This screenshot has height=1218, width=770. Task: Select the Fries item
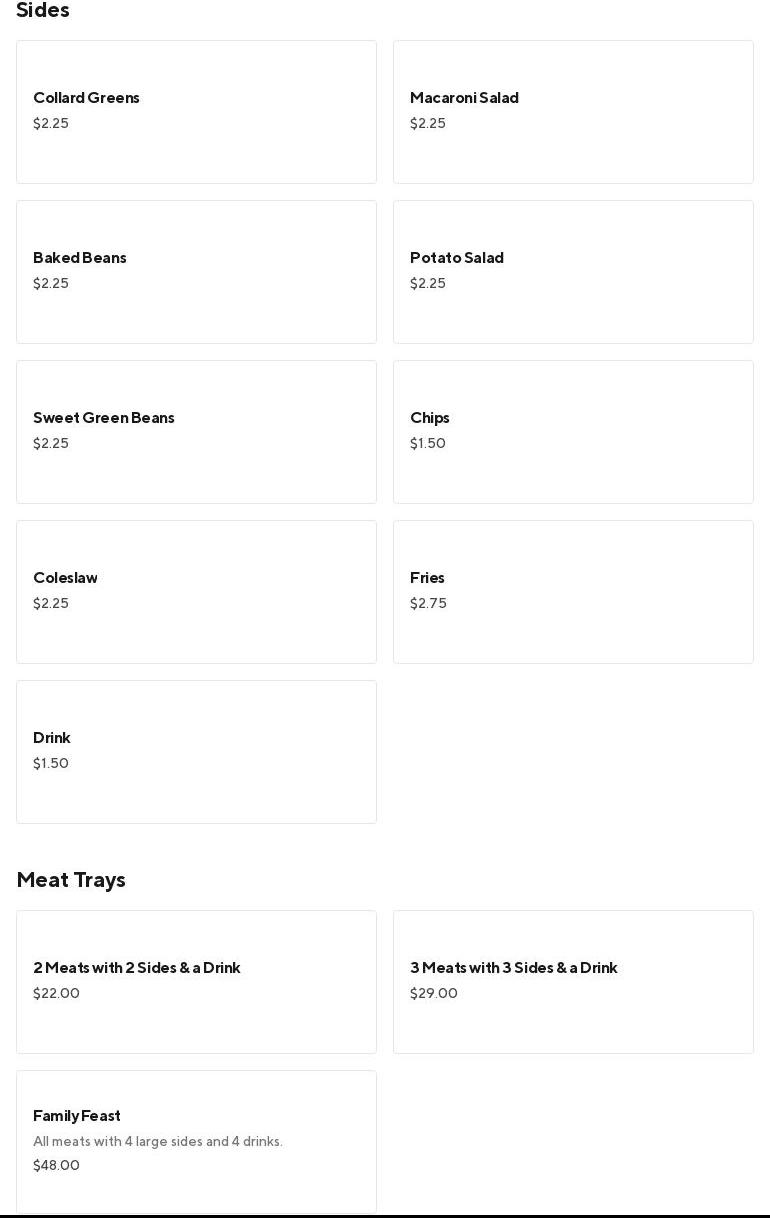tap(573, 592)
